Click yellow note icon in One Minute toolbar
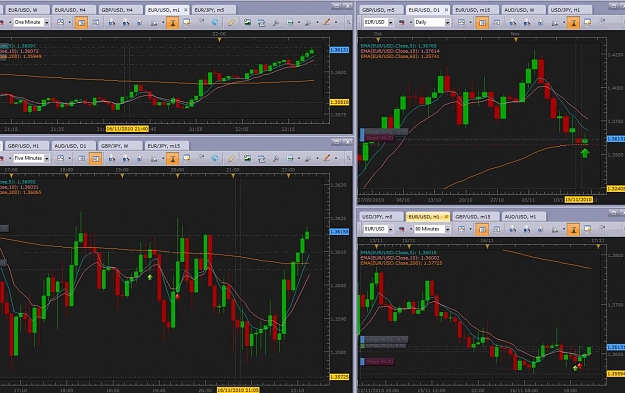 pos(187,23)
